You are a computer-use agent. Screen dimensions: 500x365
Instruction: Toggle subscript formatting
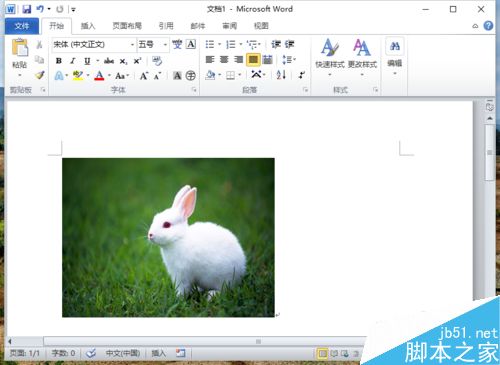(x=123, y=61)
